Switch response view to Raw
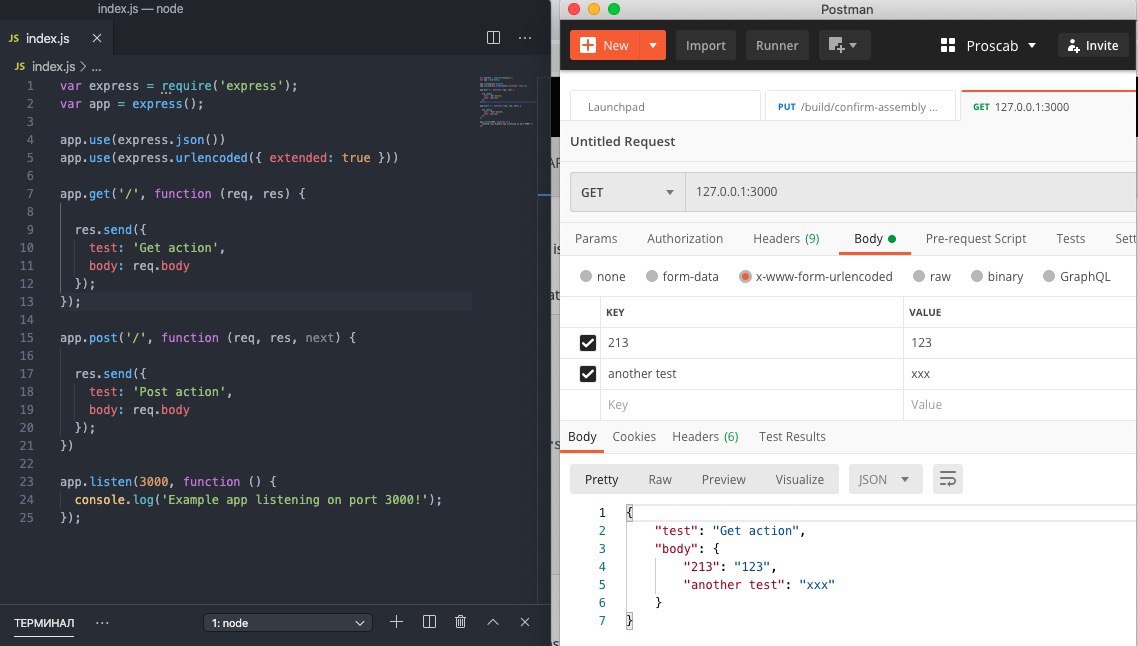Image resolution: width=1138 pixels, height=646 pixels. click(660, 480)
